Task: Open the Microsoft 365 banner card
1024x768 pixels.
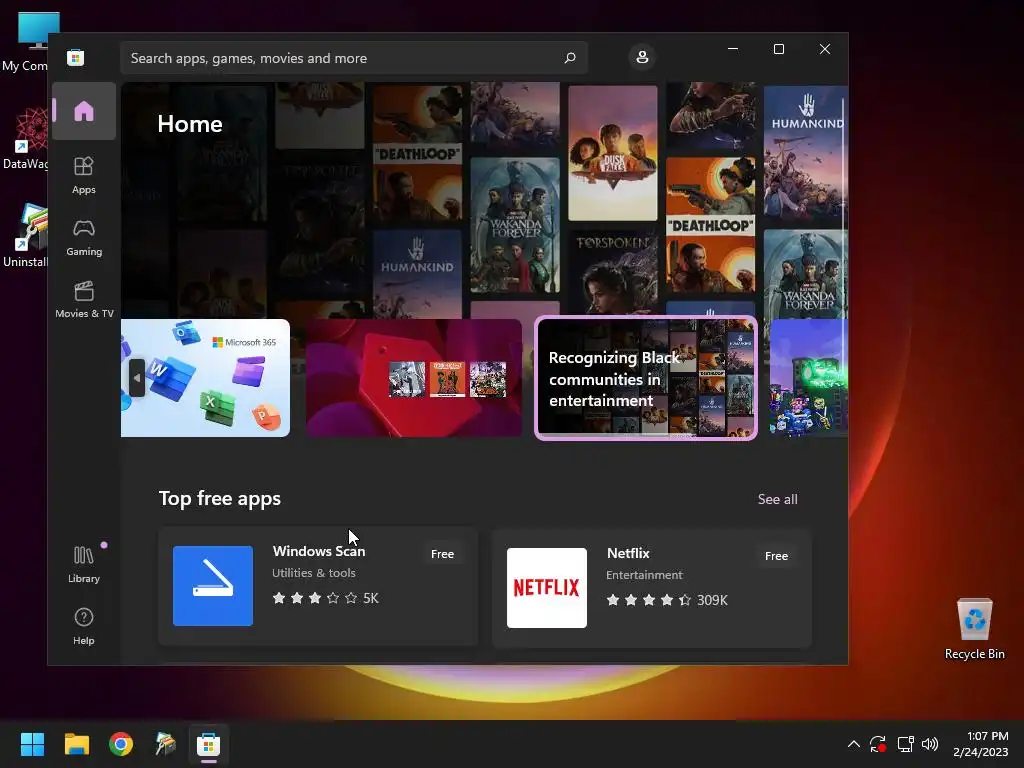Action: pos(205,377)
